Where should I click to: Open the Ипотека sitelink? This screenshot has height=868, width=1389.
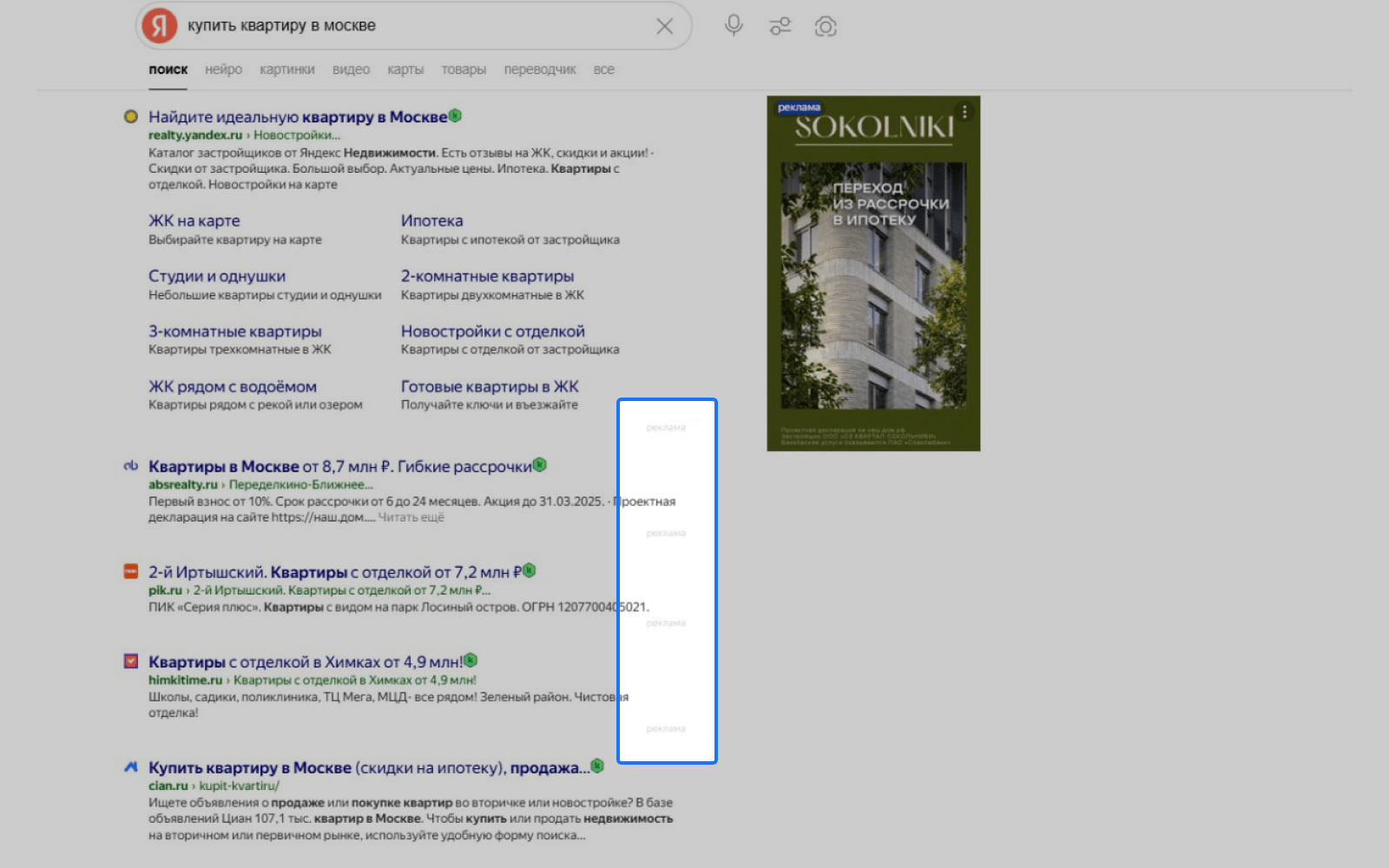[431, 220]
